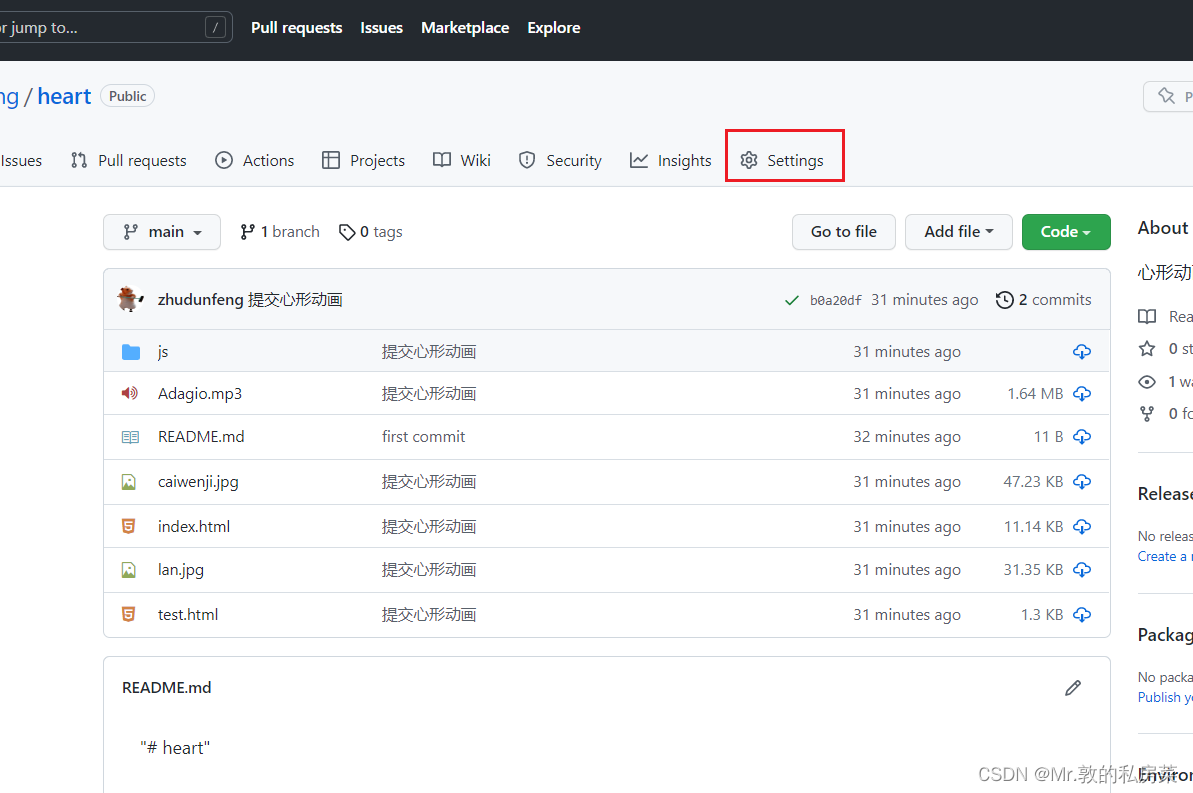The image size is (1193, 793).
Task: Open the Settings tab
Action: [x=782, y=161]
